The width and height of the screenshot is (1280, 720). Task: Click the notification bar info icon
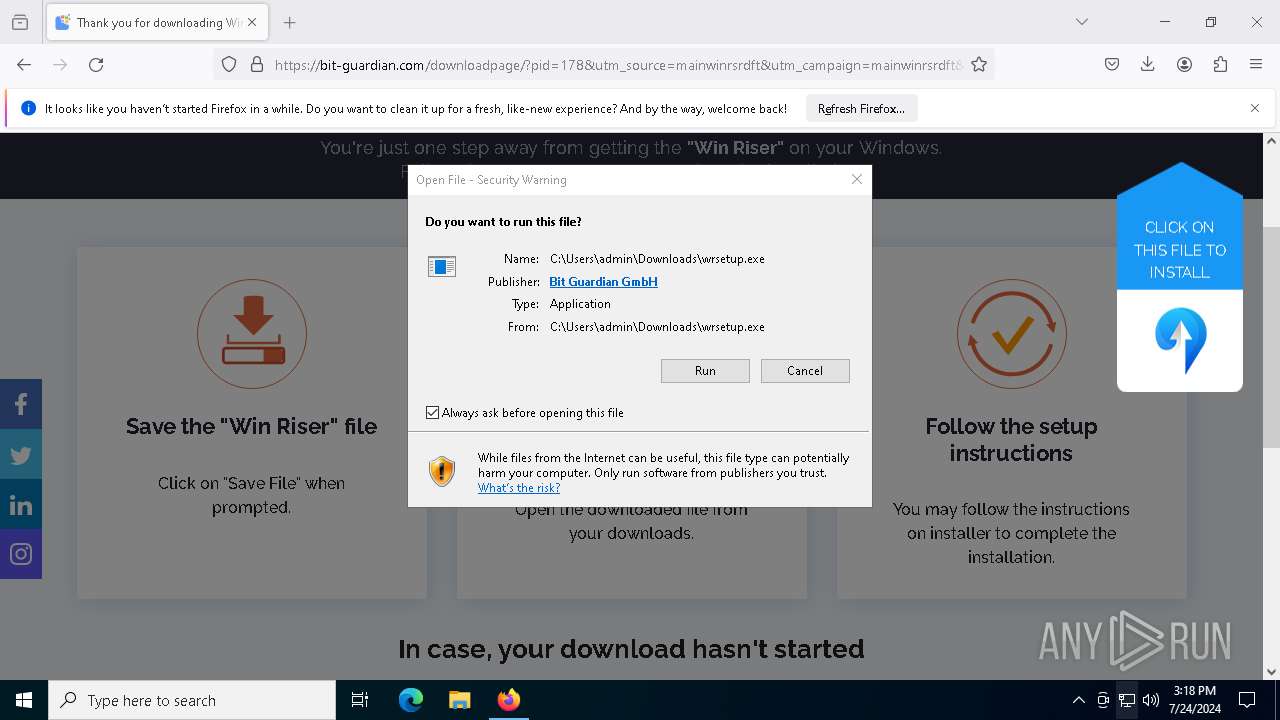coord(28,108)
